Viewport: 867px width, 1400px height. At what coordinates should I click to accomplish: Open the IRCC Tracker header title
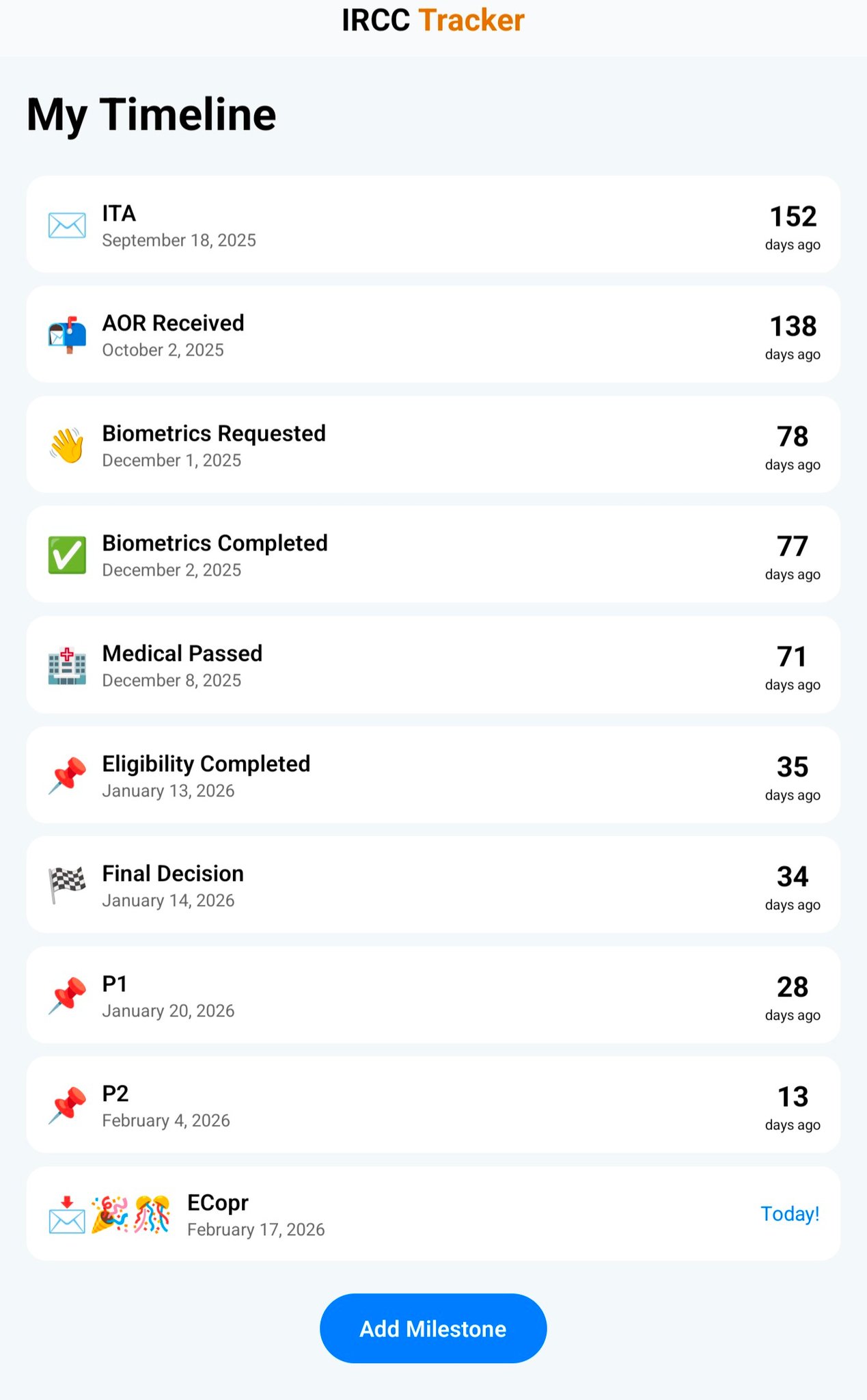click(433, 21)
